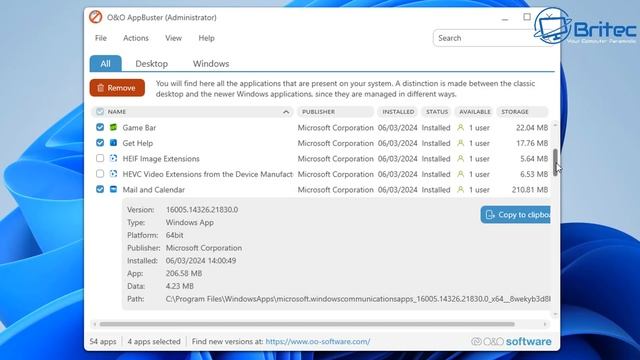
Task: Click the Data size 4.23 MB value
Action: [x=180, y=286]
